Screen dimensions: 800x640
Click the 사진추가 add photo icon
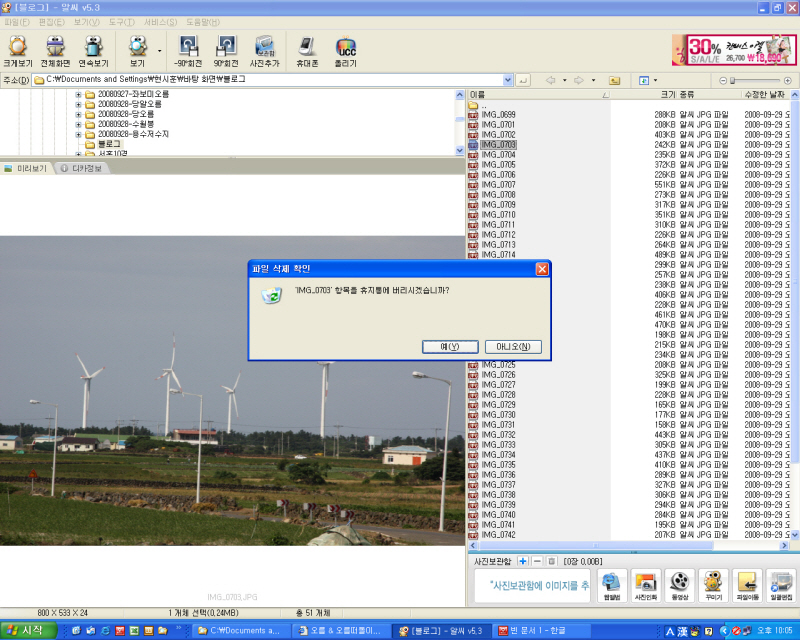(x=264, y=51)
